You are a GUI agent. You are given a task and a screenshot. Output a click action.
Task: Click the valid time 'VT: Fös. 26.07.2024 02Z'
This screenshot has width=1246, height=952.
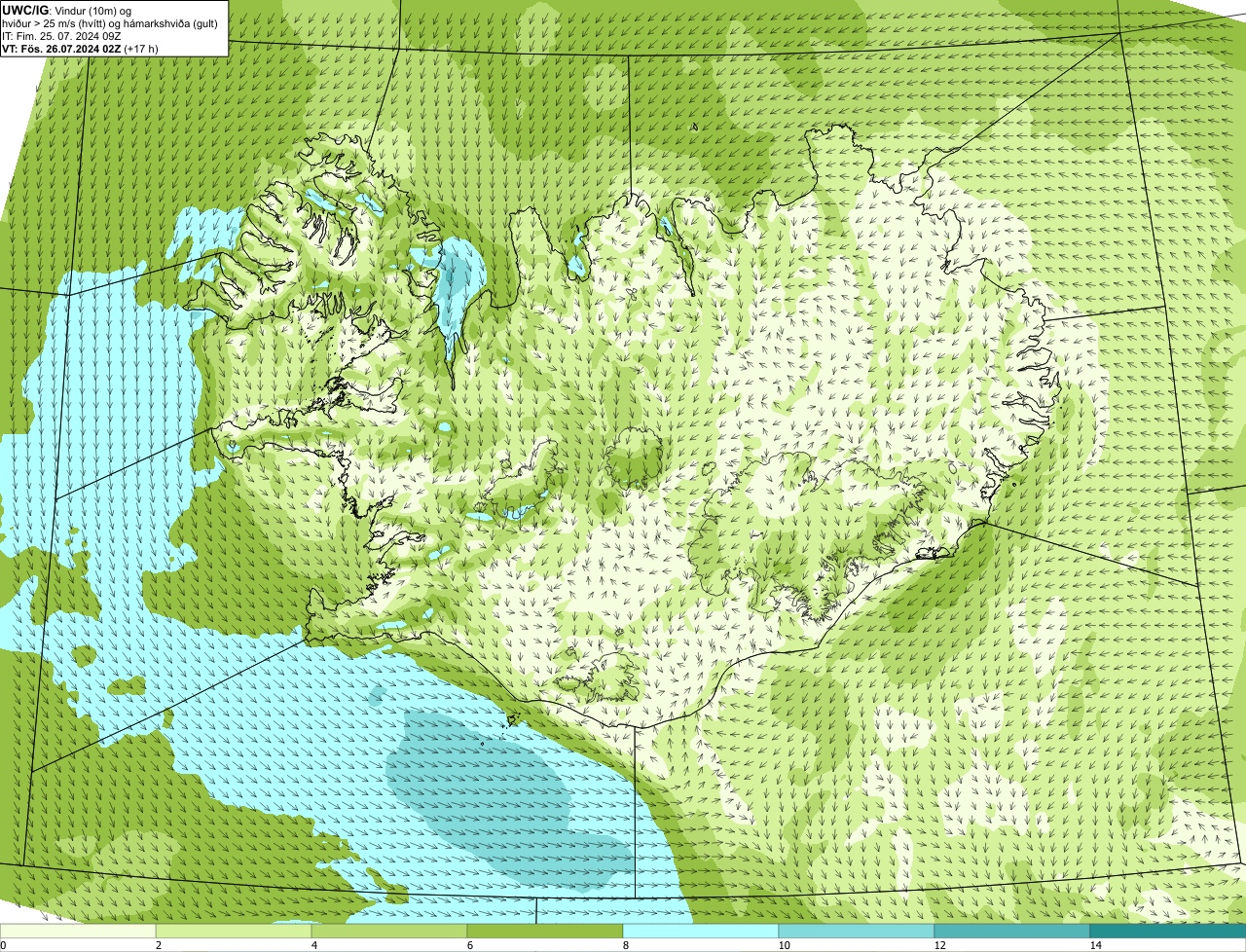62,48
